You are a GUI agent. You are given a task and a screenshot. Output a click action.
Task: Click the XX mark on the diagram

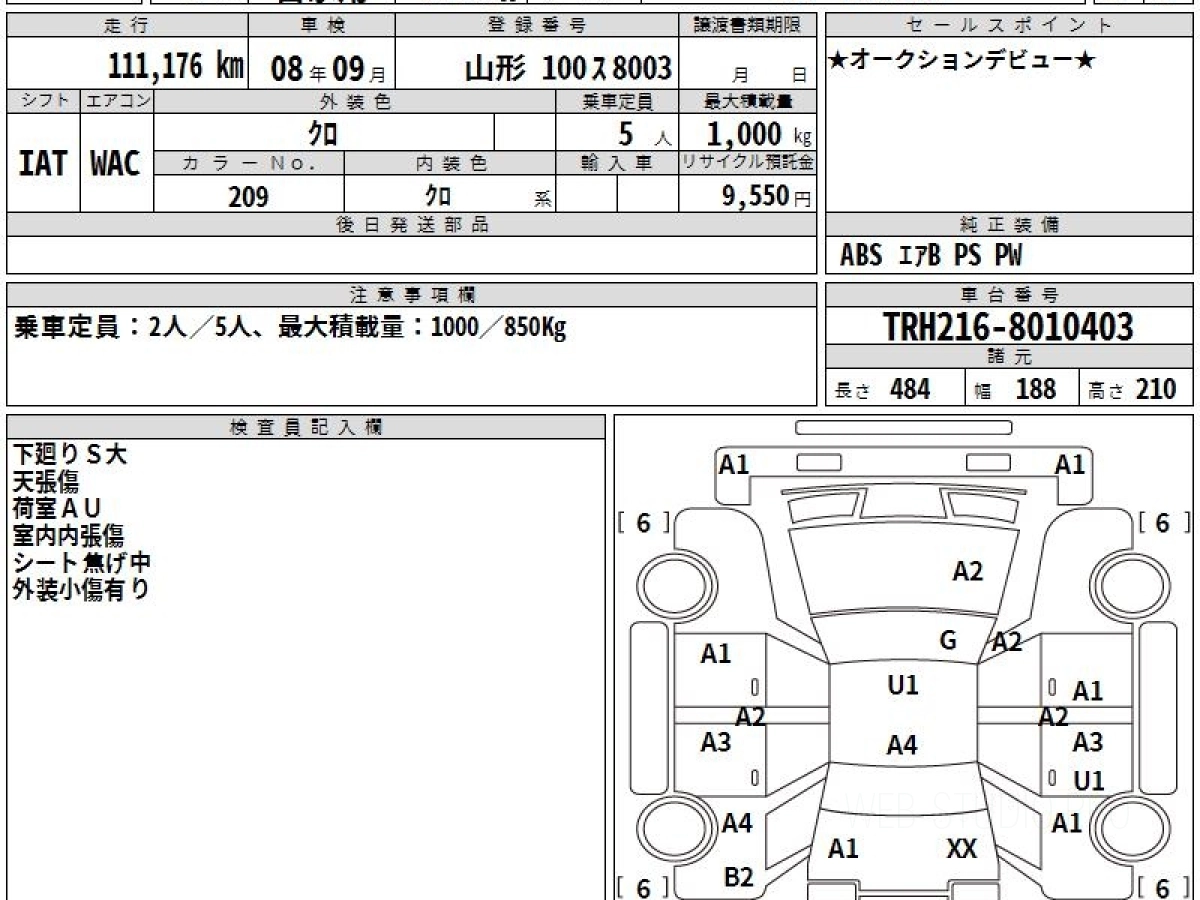tap(961, 850)
